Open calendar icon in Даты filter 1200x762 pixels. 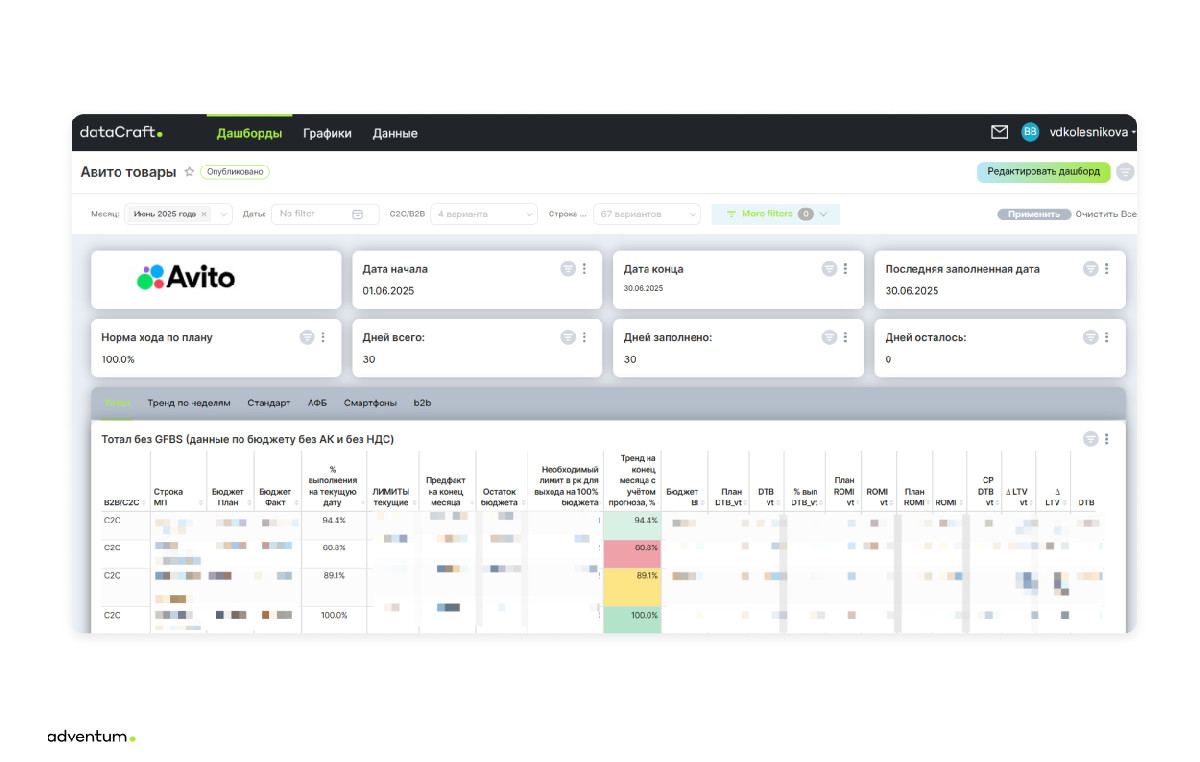point(358,214)
